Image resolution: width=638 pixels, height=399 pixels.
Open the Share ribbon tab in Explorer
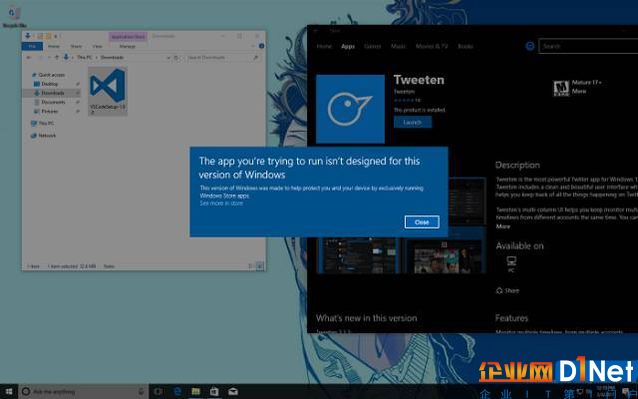pos(76,46)
